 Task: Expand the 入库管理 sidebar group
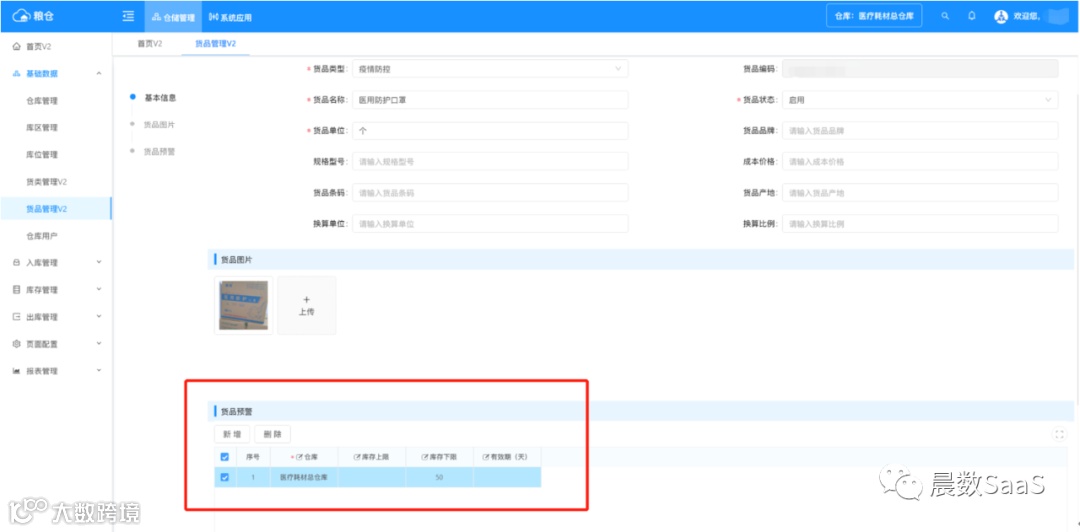[x=99, y=263]
